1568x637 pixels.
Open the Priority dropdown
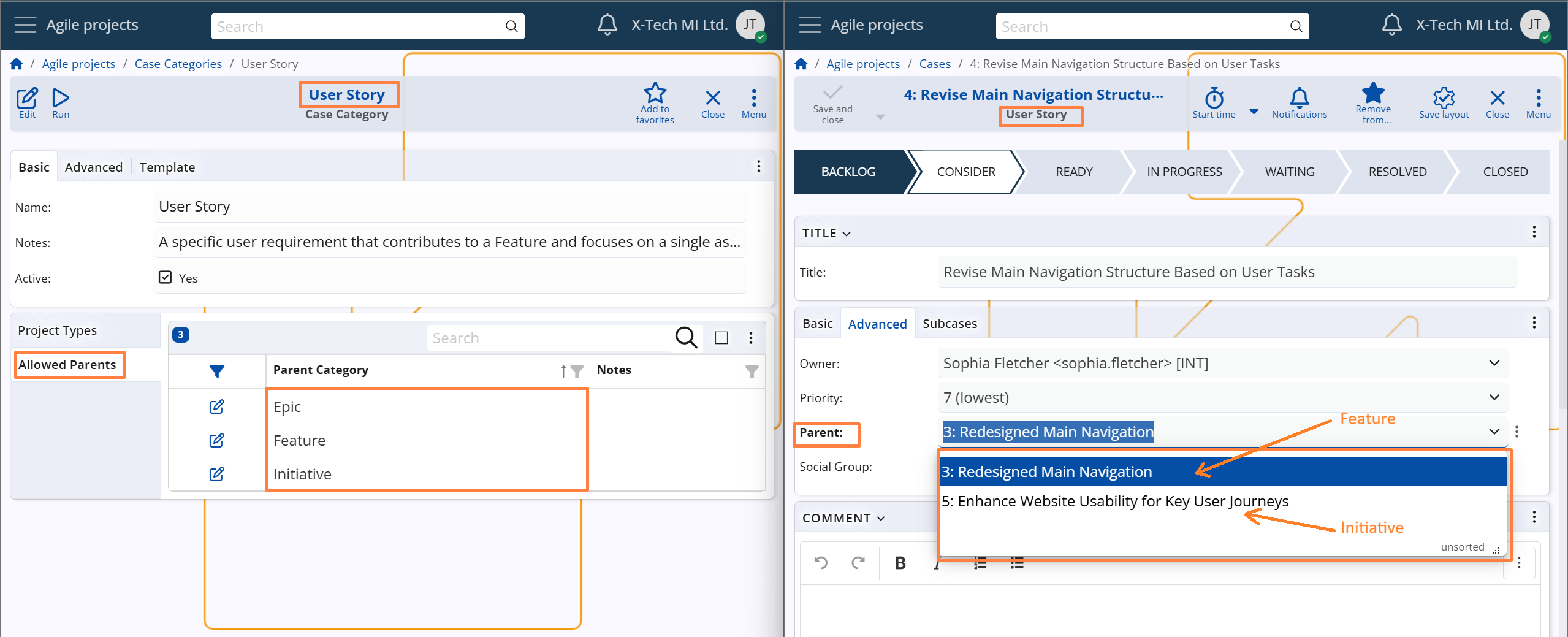coord(1494,398)
